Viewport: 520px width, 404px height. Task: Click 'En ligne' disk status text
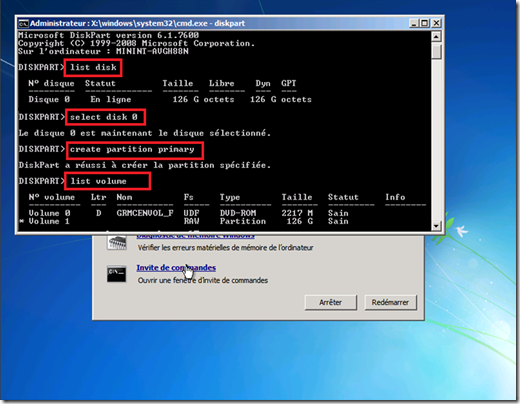111,99
